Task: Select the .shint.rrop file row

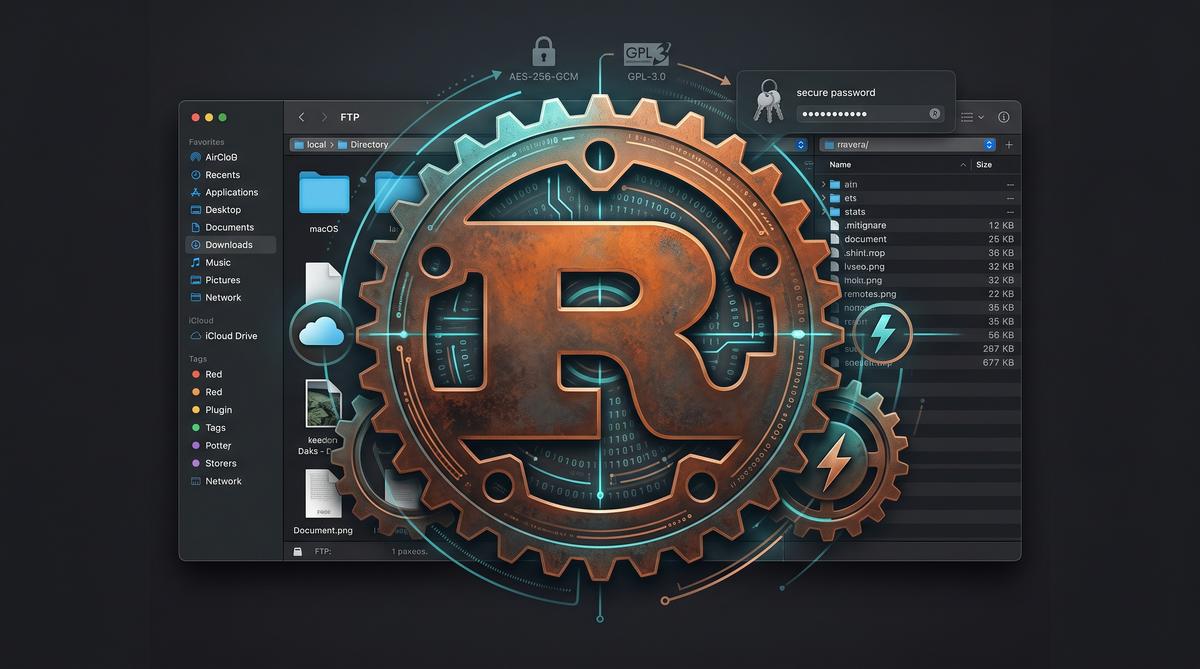Action: pyautogui.click(x=918, y=253)
